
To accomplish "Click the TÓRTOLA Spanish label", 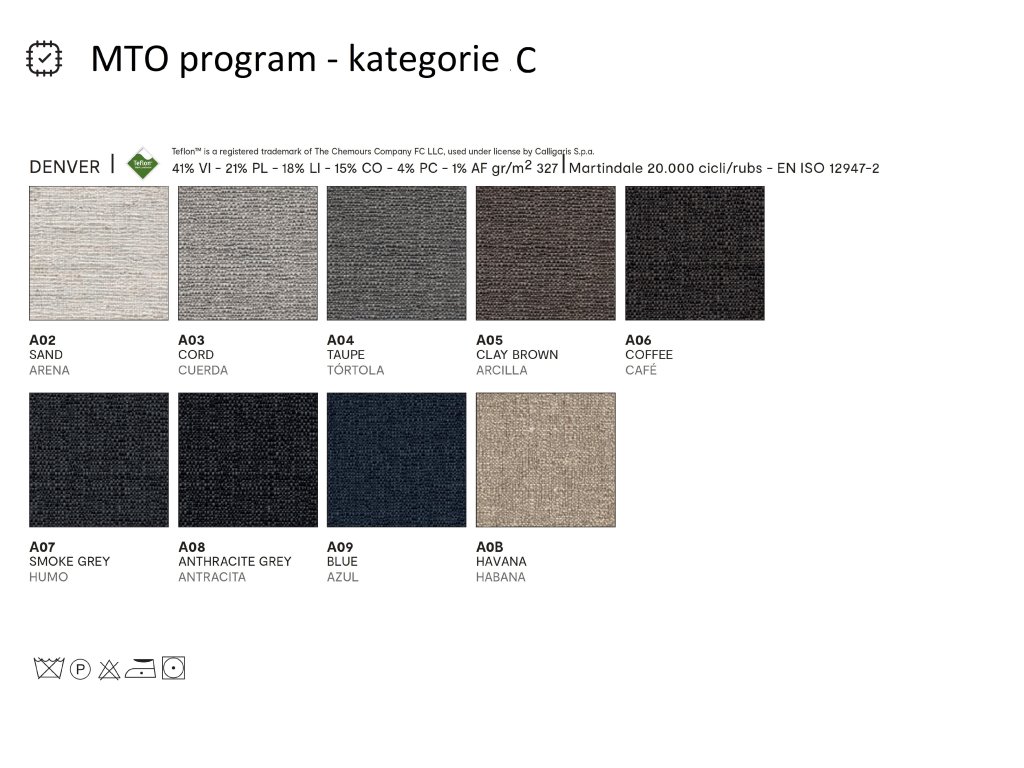I will [x=355, y=370].
